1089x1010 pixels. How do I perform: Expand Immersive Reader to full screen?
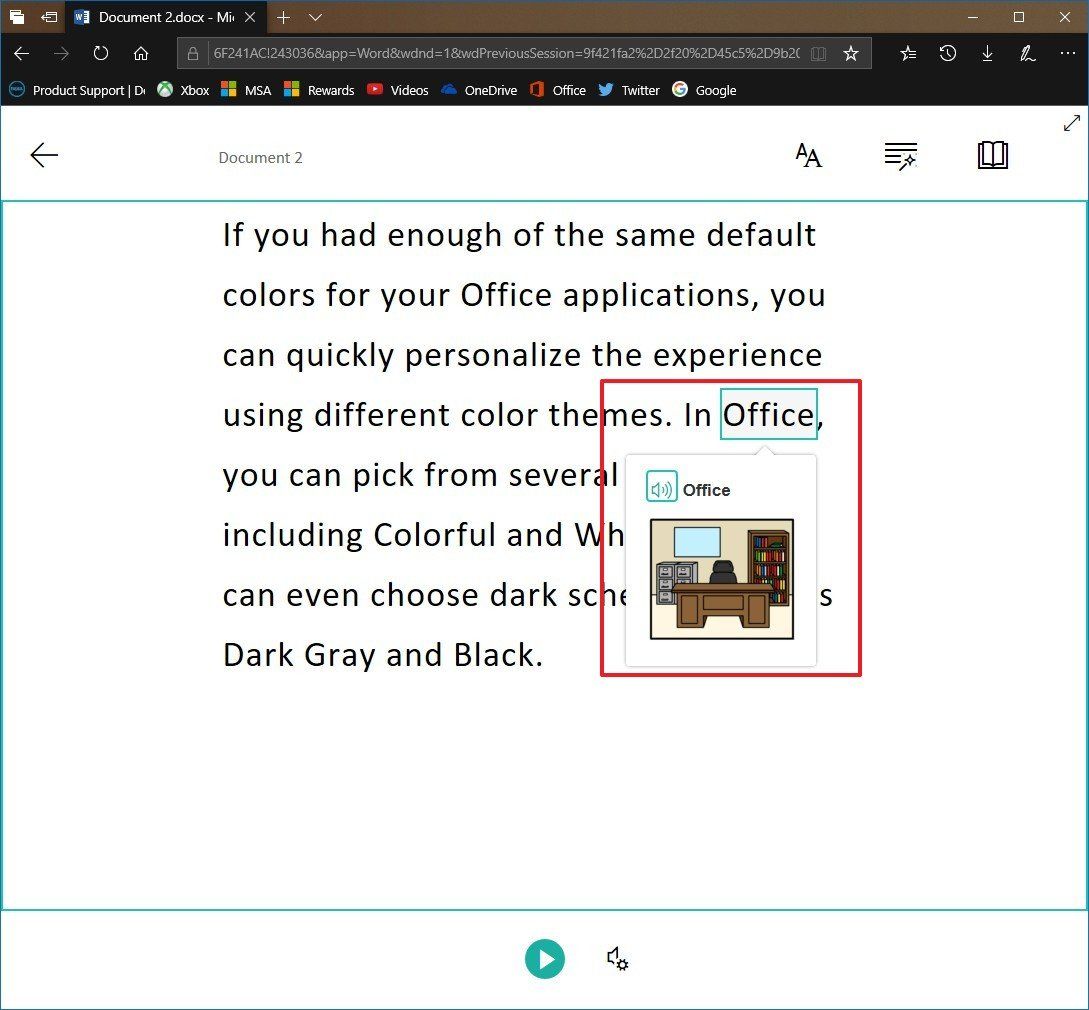pyautogui.click(x=1072, y=122)
